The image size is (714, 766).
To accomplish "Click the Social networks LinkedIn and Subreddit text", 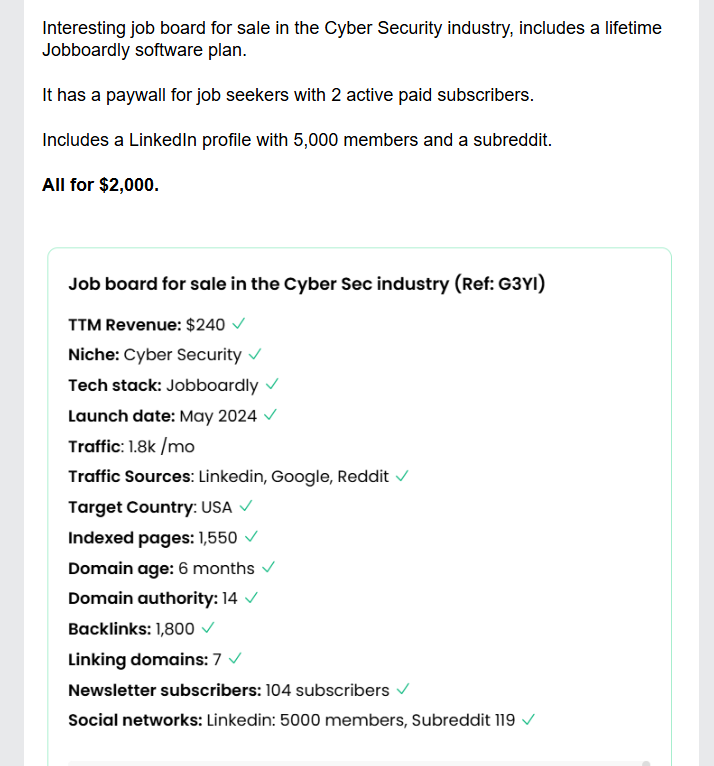I will tap(360, 720).
